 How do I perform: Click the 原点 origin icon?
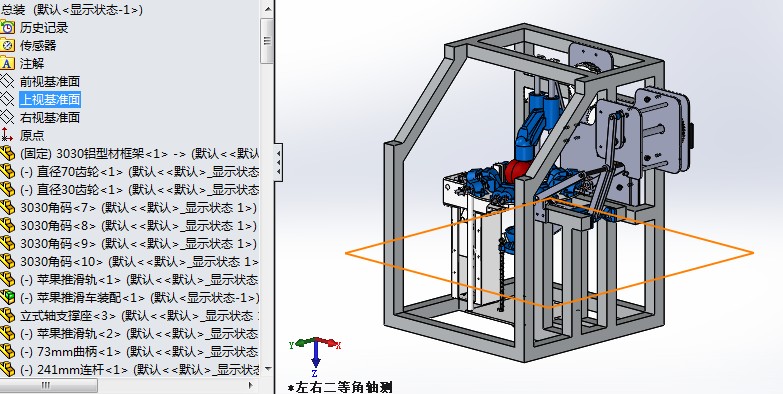7,135
